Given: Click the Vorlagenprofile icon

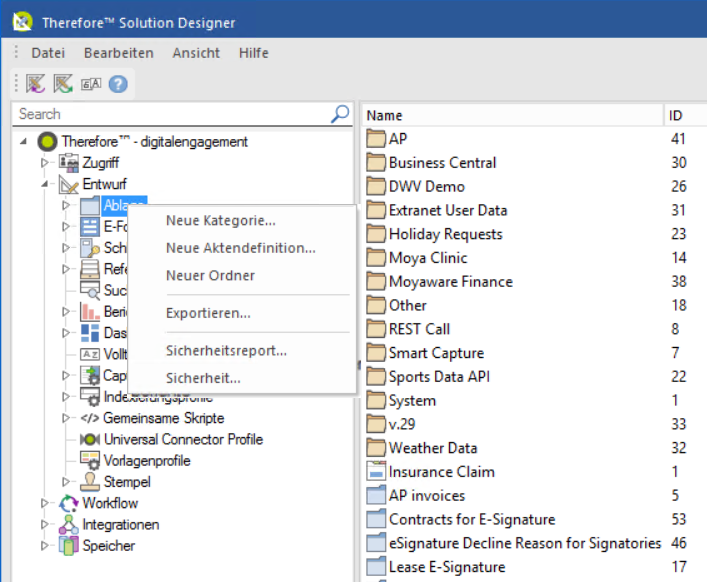Looking at the screenshot, I should [90, 461].
